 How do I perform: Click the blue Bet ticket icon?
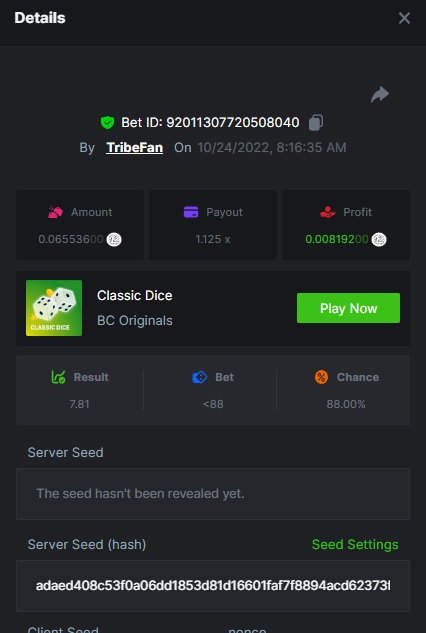point(199,377)
